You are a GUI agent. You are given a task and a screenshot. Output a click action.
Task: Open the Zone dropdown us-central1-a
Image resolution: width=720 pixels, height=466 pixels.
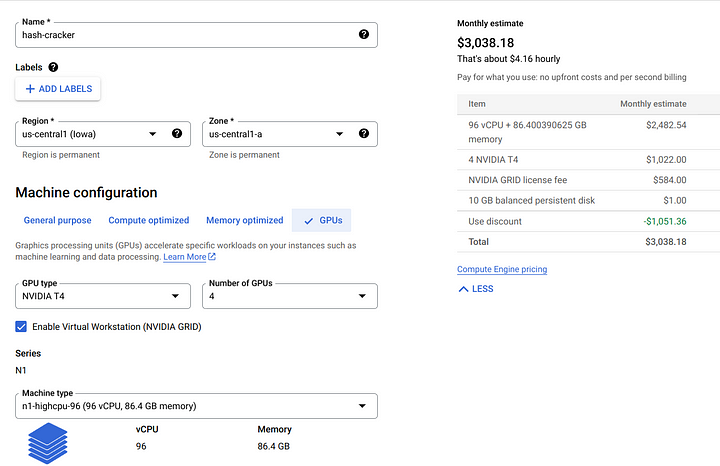click(x=290, y=134)
